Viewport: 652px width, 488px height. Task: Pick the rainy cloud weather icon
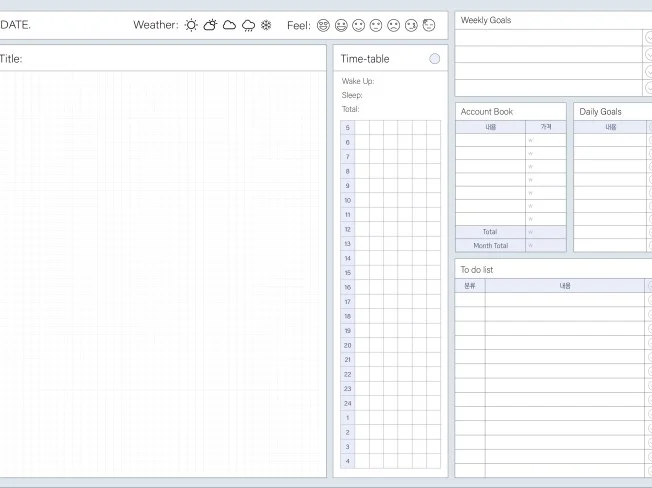248,25
